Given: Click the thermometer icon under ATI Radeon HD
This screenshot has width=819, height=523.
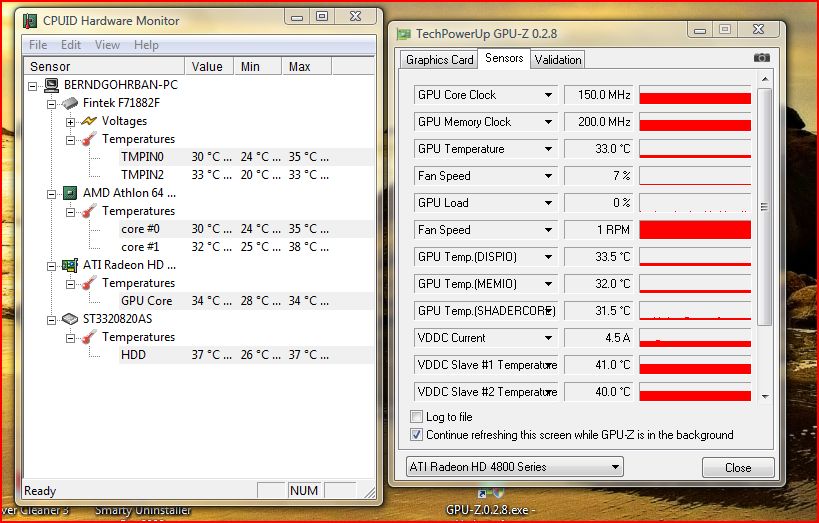Looking at the screenshot, I should click(89, 283).
